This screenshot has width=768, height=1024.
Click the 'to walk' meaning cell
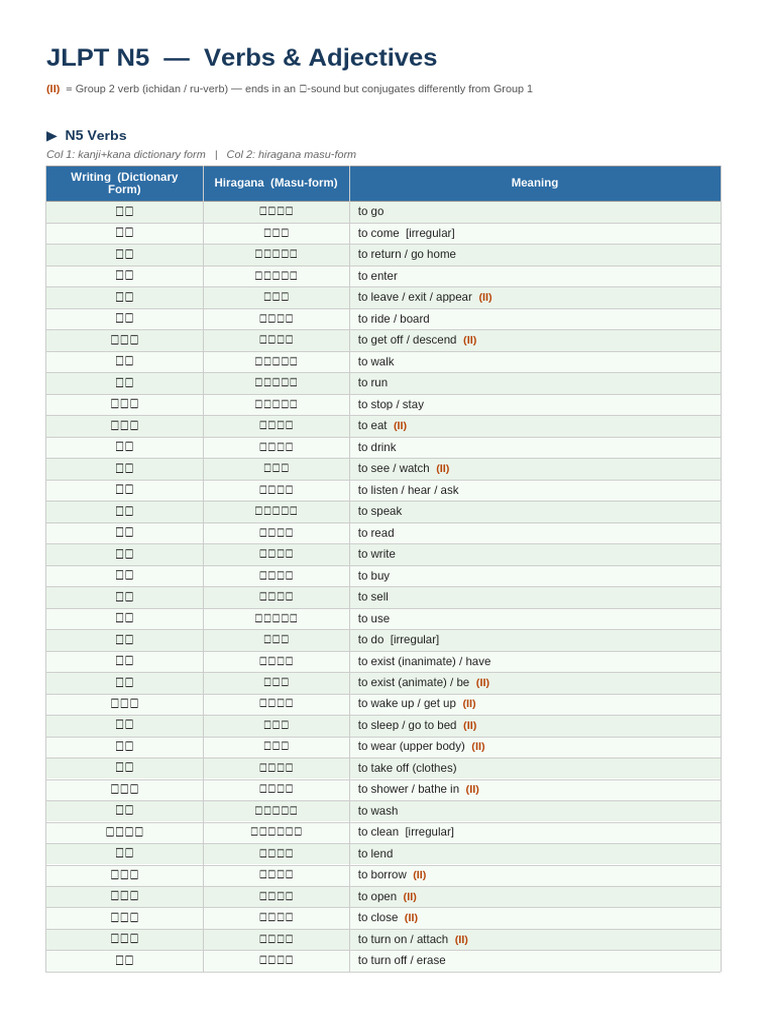click(535, 361)
